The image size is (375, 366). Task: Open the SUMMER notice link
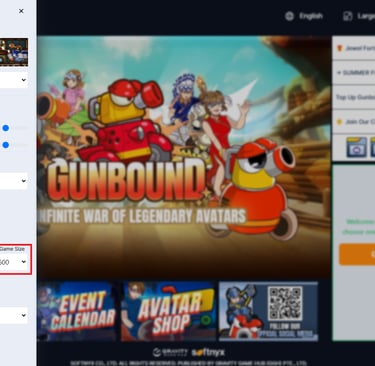pos(354,72)
